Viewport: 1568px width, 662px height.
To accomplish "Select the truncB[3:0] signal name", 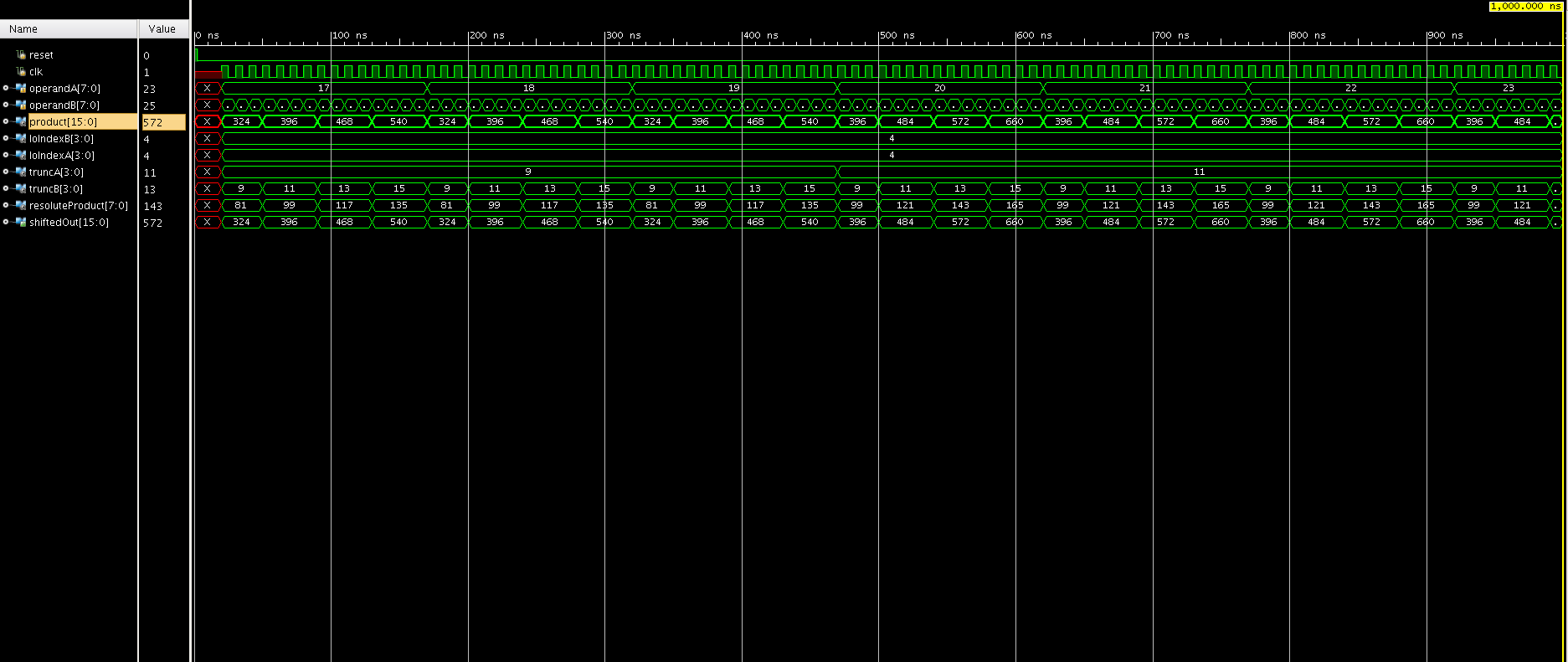I will [x=56, y=189].
